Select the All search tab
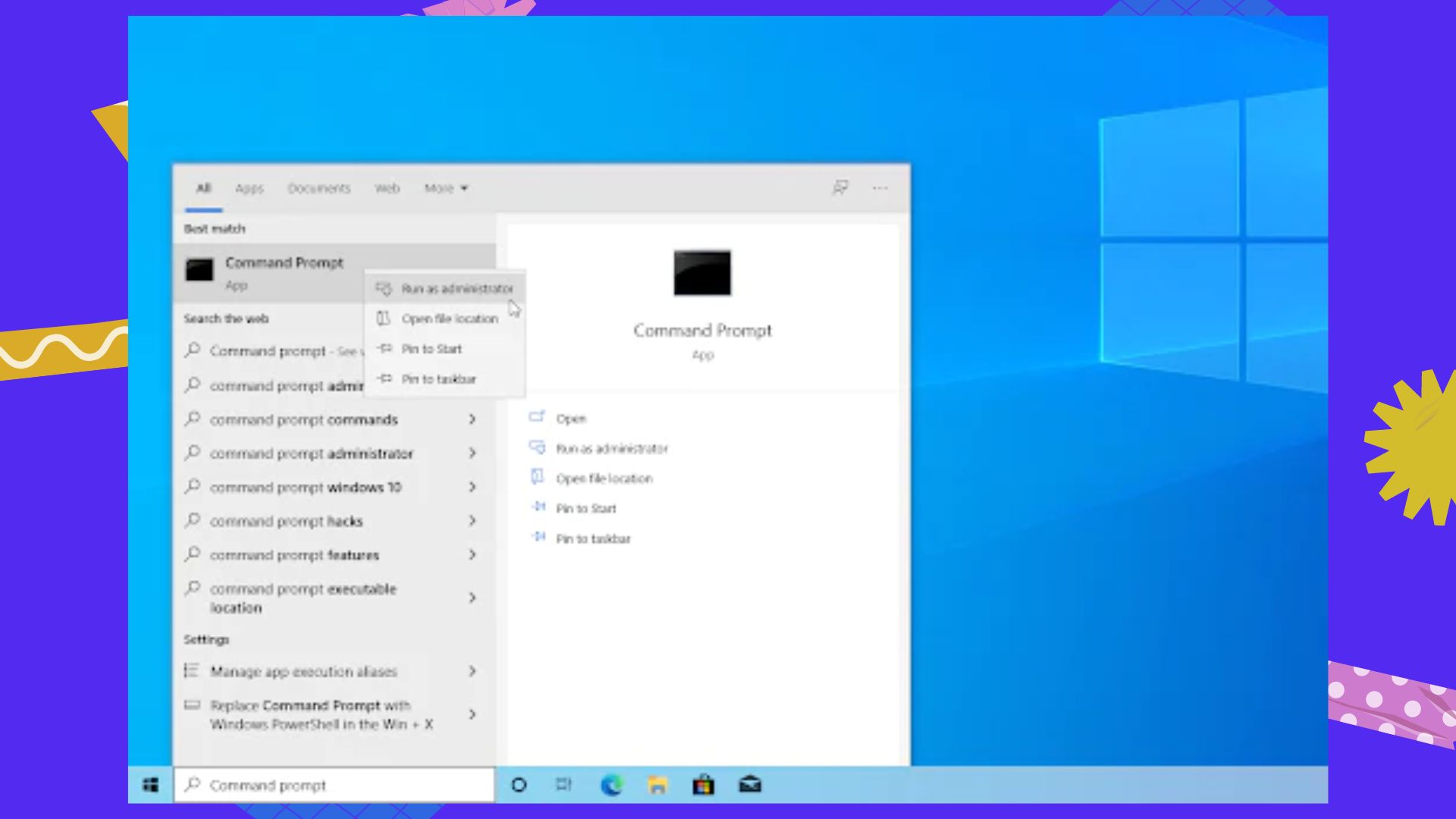 pyautogui.click(x=203, y=188)
